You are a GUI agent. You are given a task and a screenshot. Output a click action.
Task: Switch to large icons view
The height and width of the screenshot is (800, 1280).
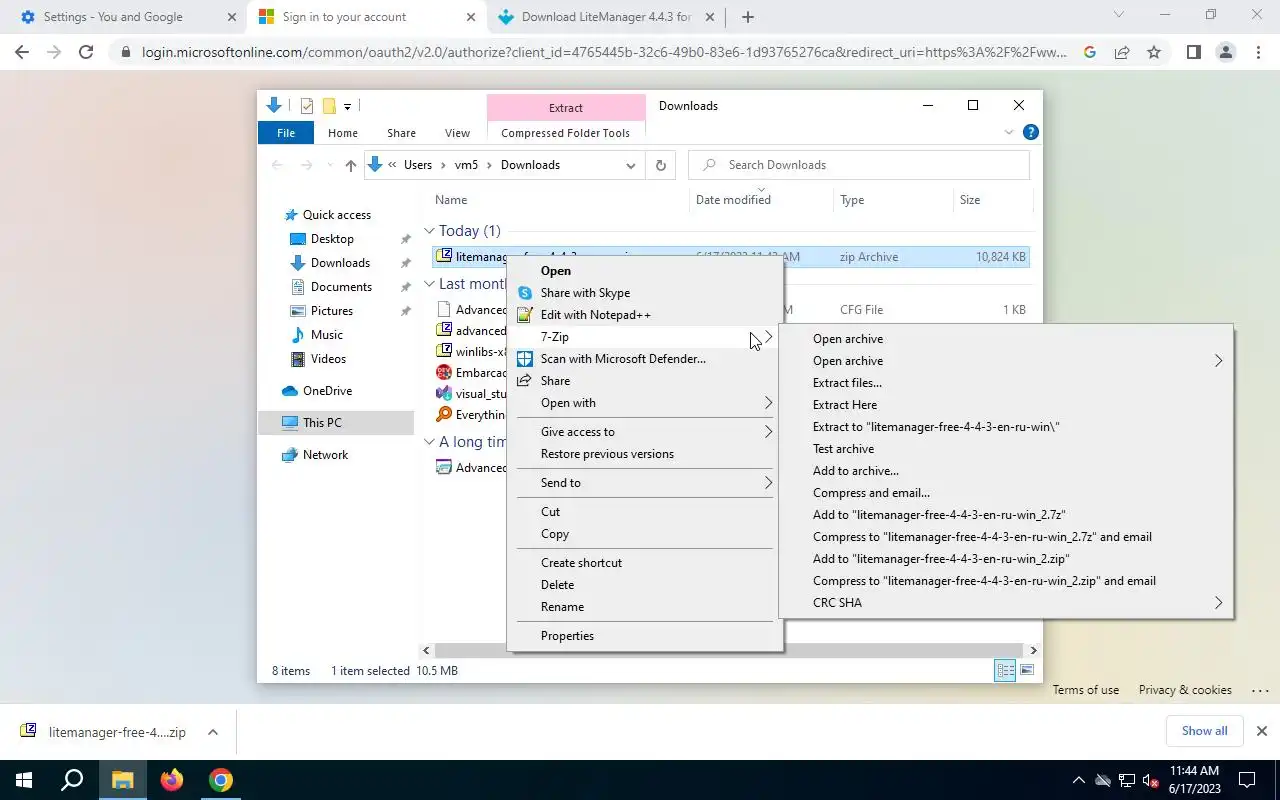click(1027, 671)
